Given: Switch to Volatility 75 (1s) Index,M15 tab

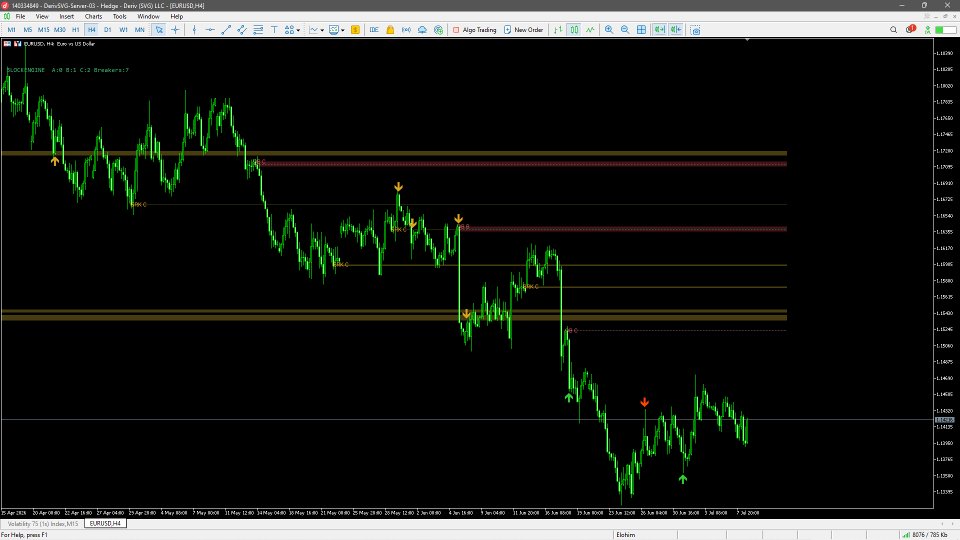Looking at the screenshot, I should 42,523.
